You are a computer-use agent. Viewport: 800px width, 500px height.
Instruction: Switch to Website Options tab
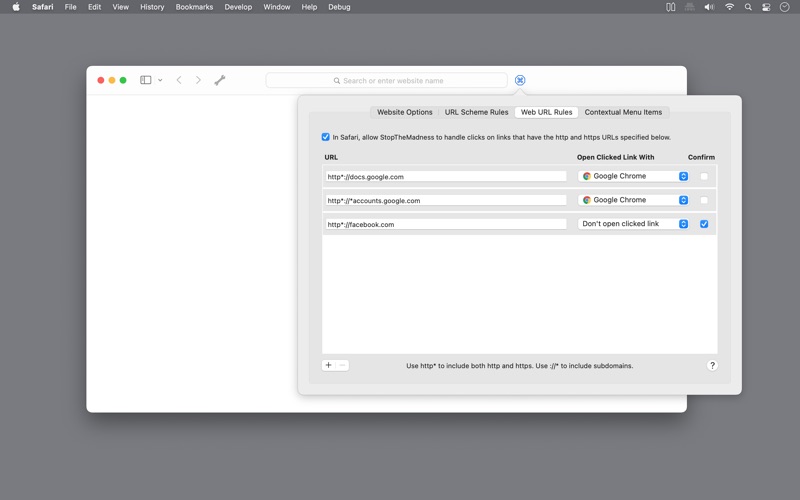(405, 112)
